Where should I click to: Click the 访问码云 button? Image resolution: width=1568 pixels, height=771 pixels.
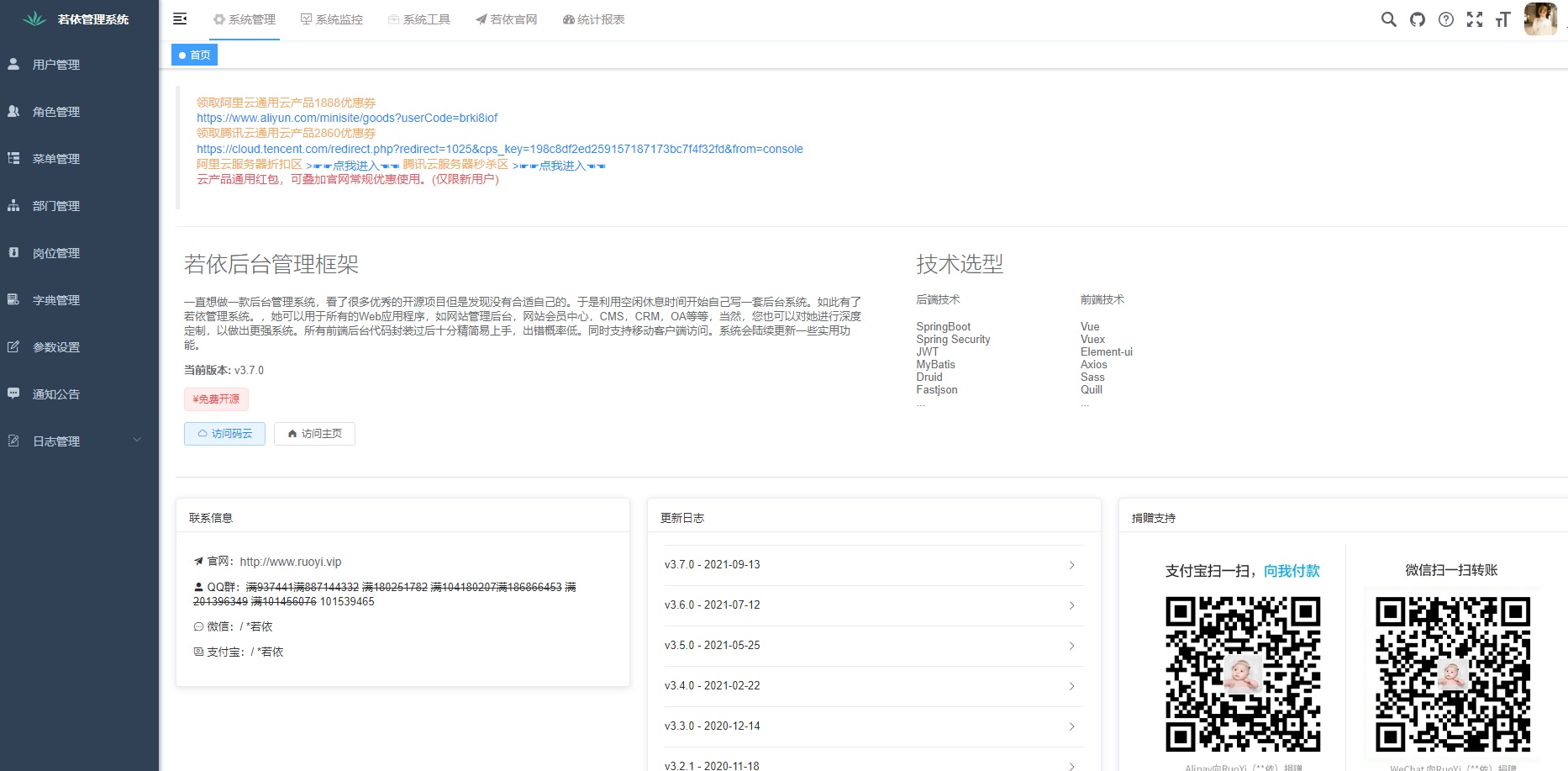click(x=224, y=433)
